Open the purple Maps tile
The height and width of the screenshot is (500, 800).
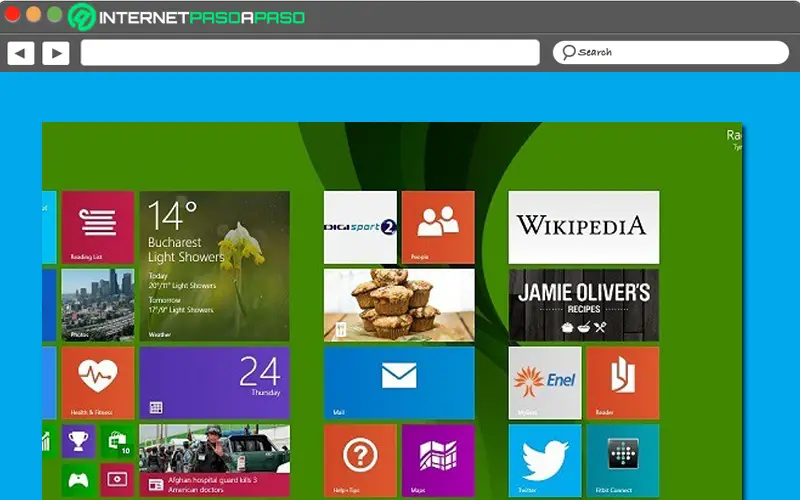point(438,461)
